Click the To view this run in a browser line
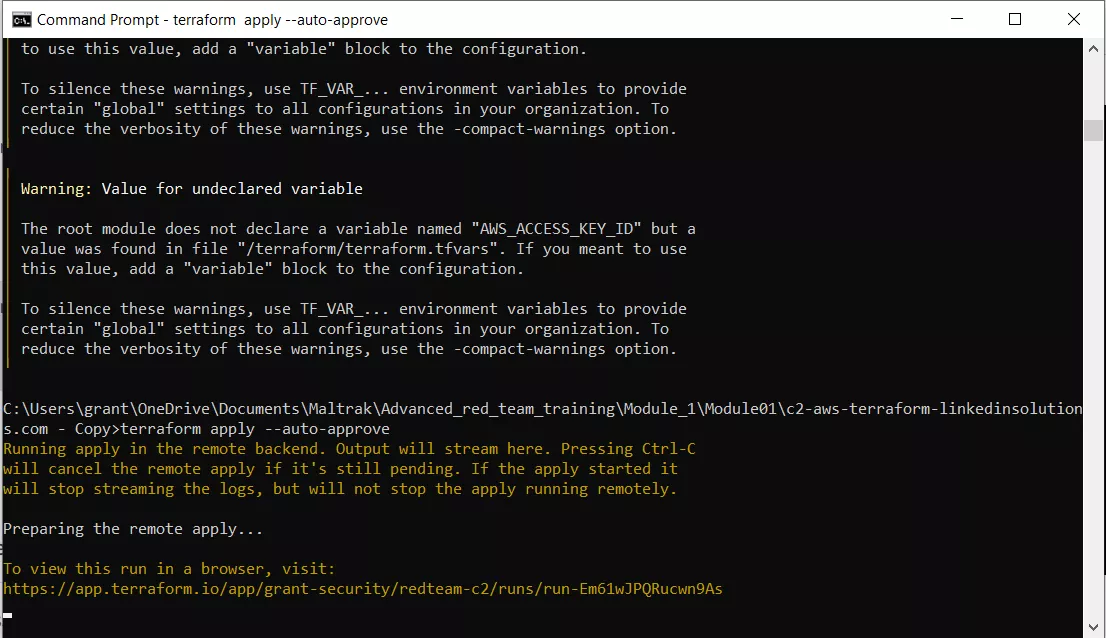This screenshot has height=638, width=1106. (x=170, y=568)
